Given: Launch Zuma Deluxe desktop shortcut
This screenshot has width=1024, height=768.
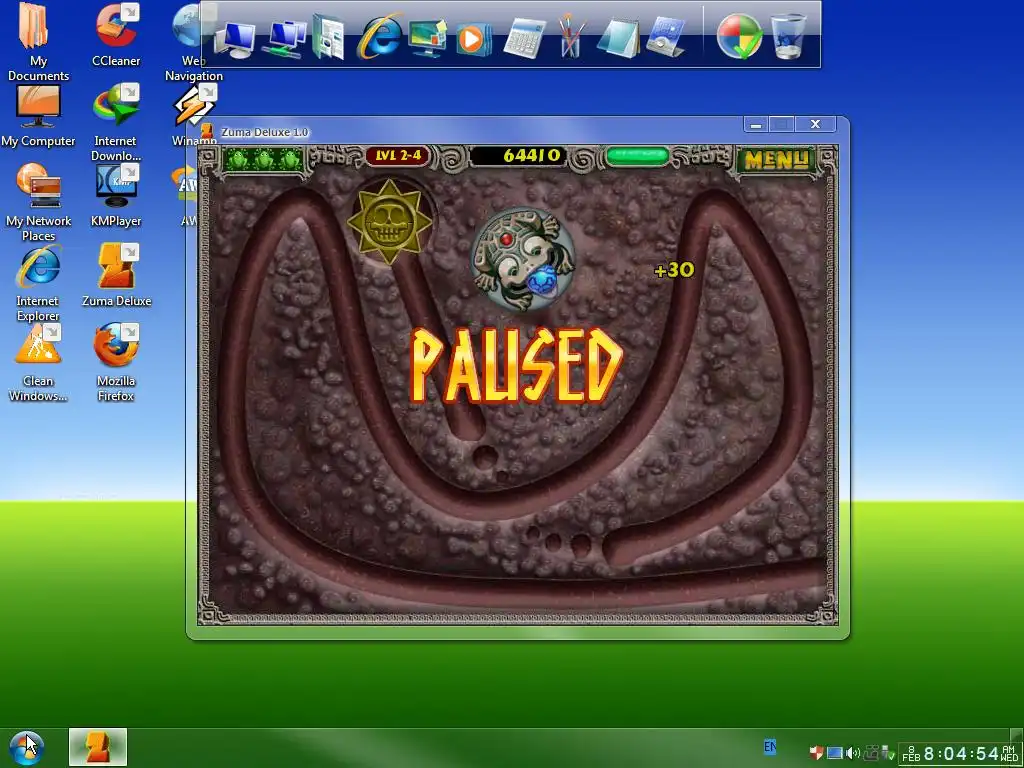Looking at the screenshot, I should 116,275.
